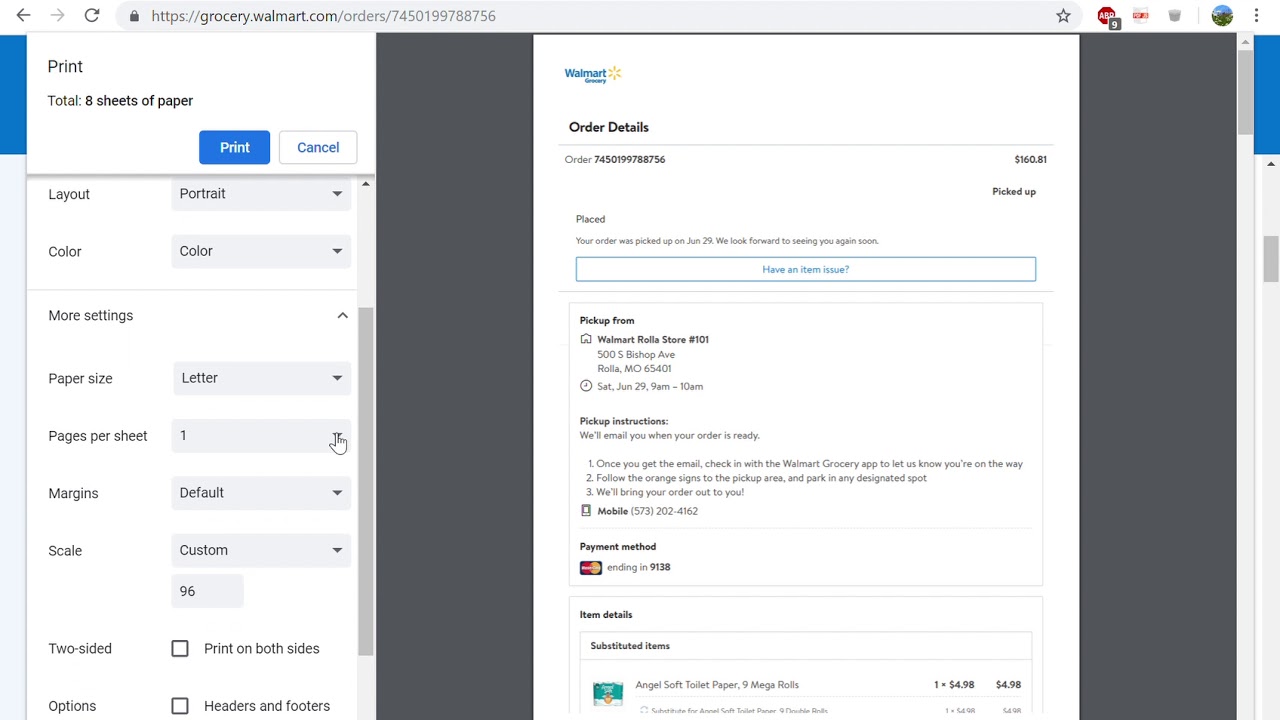Click the small scroll-up arrow of settings panel
Image resolution: width=1280 pixels, height=720 pixels.
(366, 184)
